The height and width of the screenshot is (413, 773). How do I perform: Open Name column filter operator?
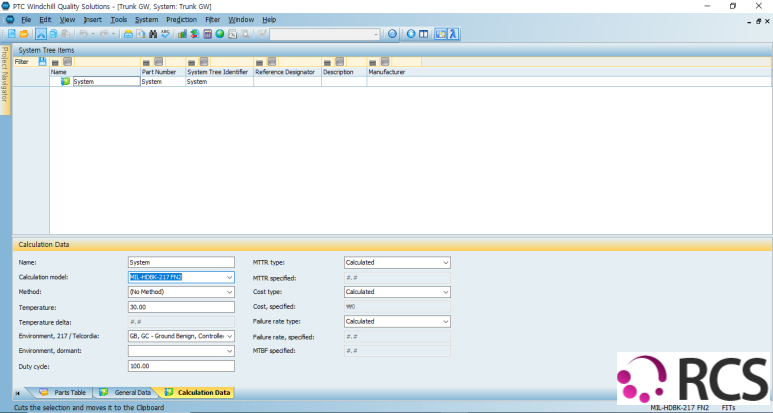pos(55,63)
